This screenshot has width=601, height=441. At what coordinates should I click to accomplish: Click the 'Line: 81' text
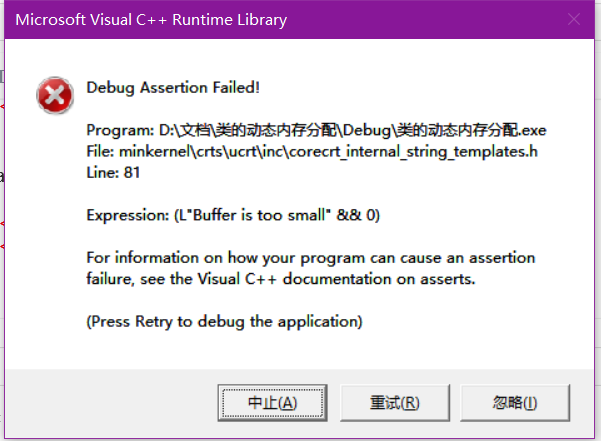(x=113, y=173)
